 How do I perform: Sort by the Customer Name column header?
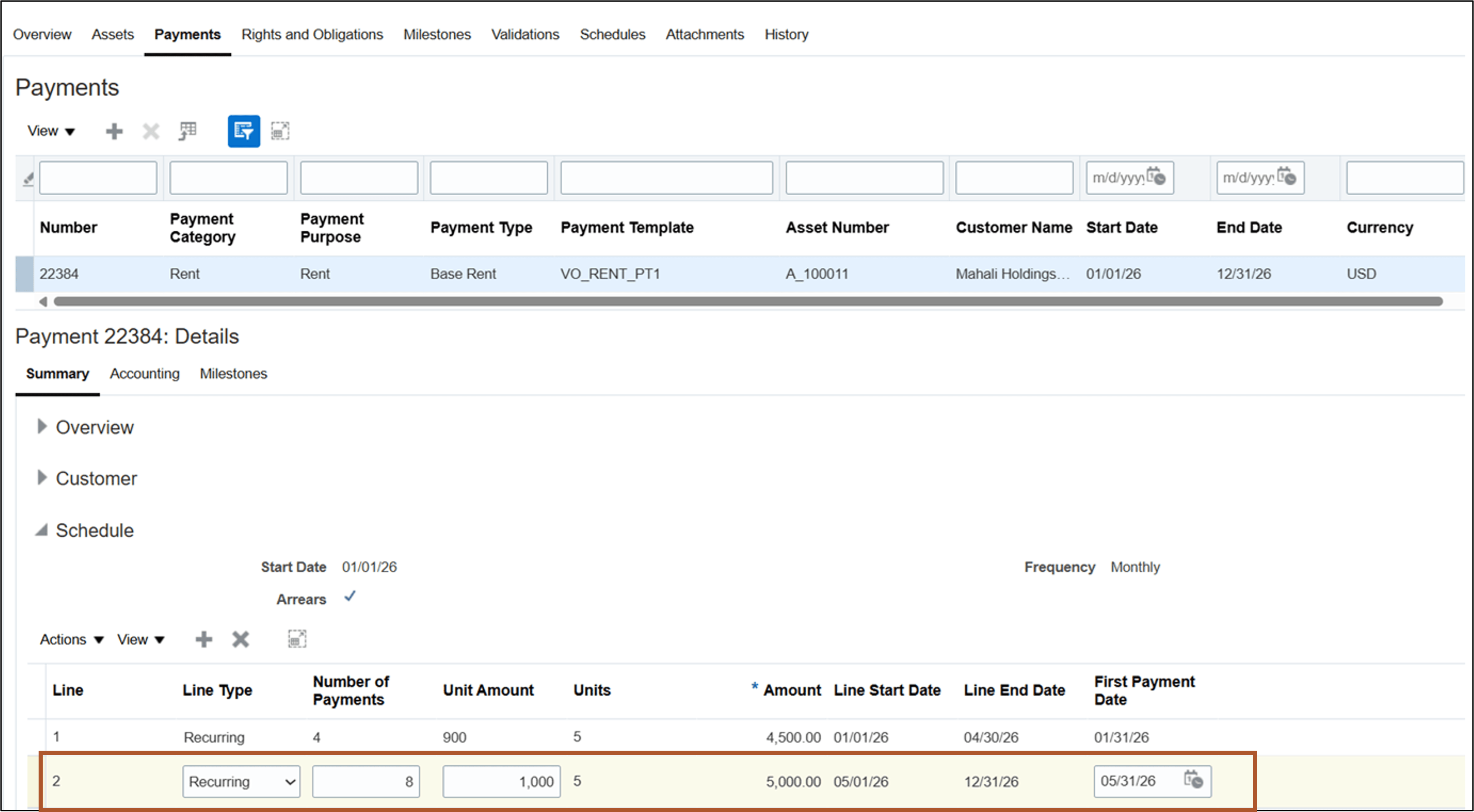(x=1014, y=227)
